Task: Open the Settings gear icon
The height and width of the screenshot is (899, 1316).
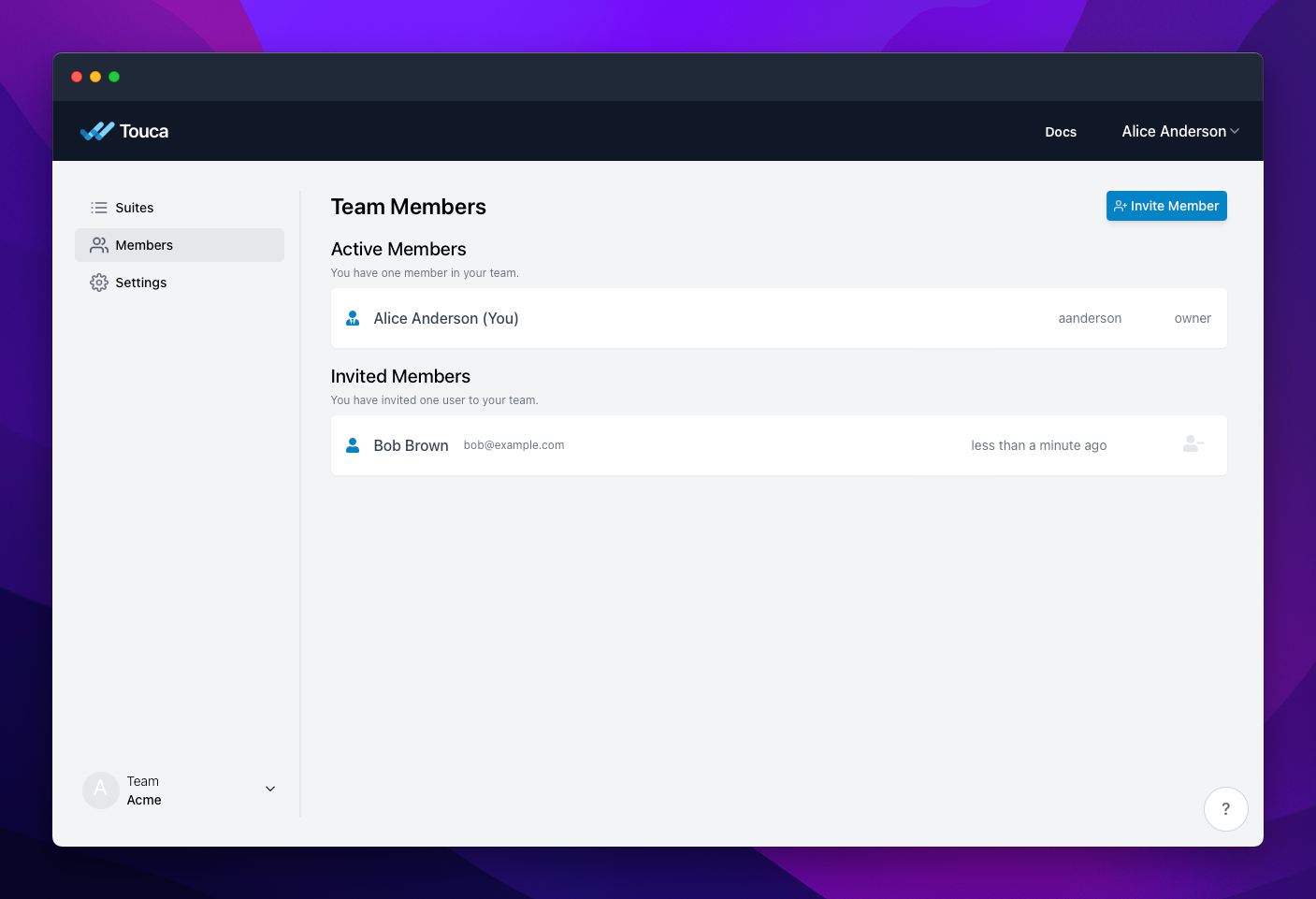Action: pos(99,283)
